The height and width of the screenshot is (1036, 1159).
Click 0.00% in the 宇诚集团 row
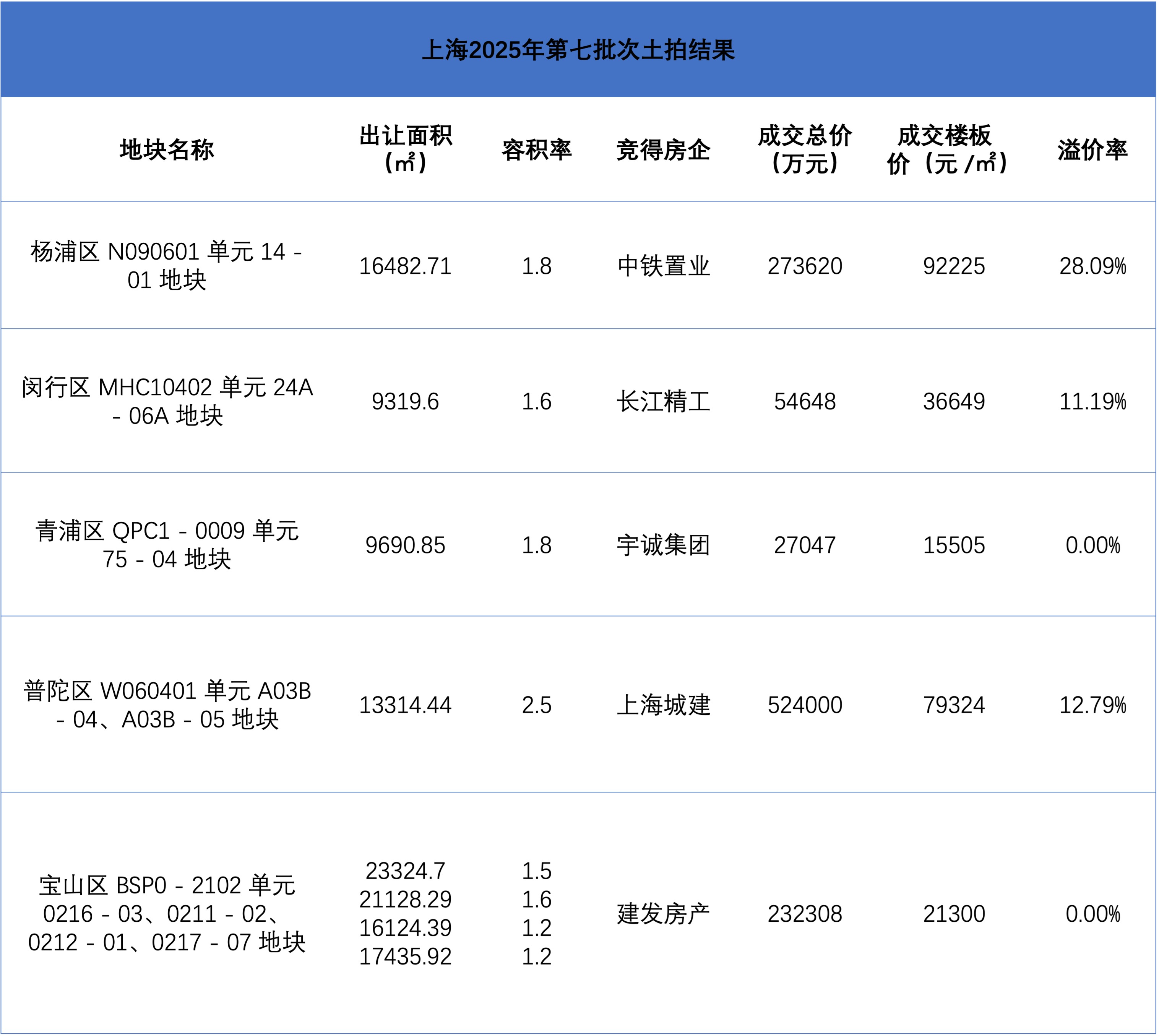(x=1093, y=545)
